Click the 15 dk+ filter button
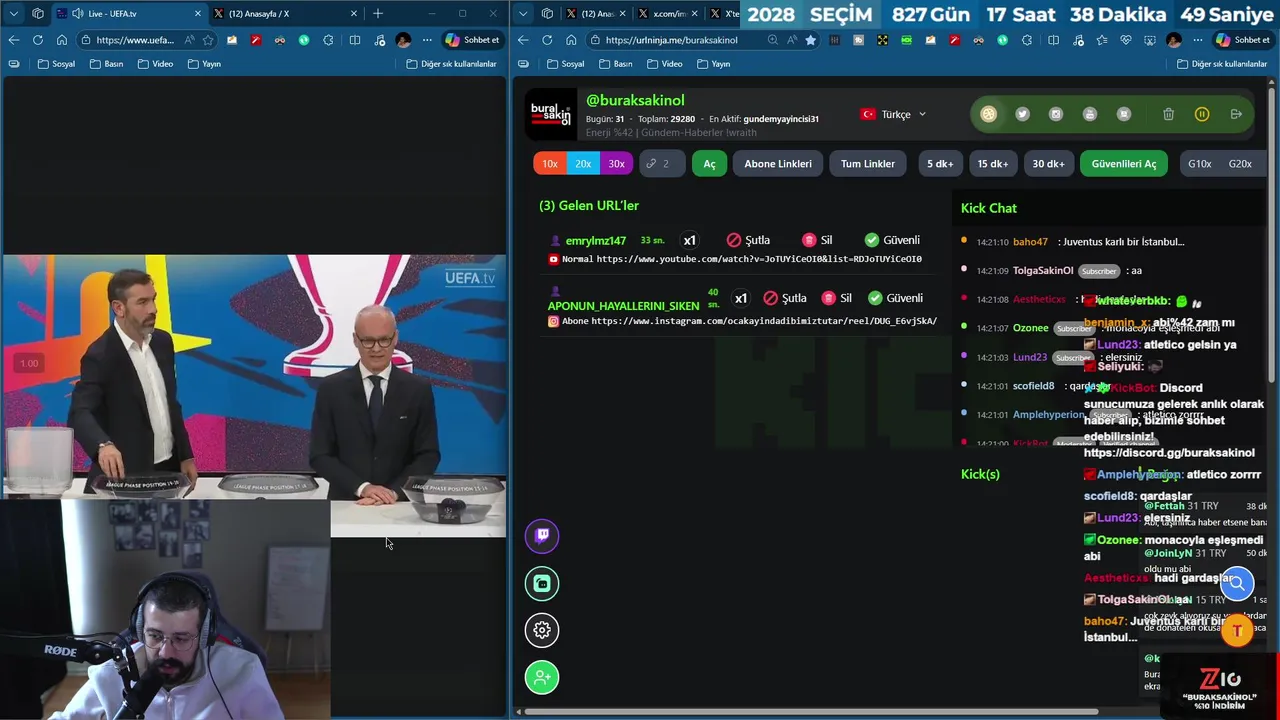 tap(993, 164)
